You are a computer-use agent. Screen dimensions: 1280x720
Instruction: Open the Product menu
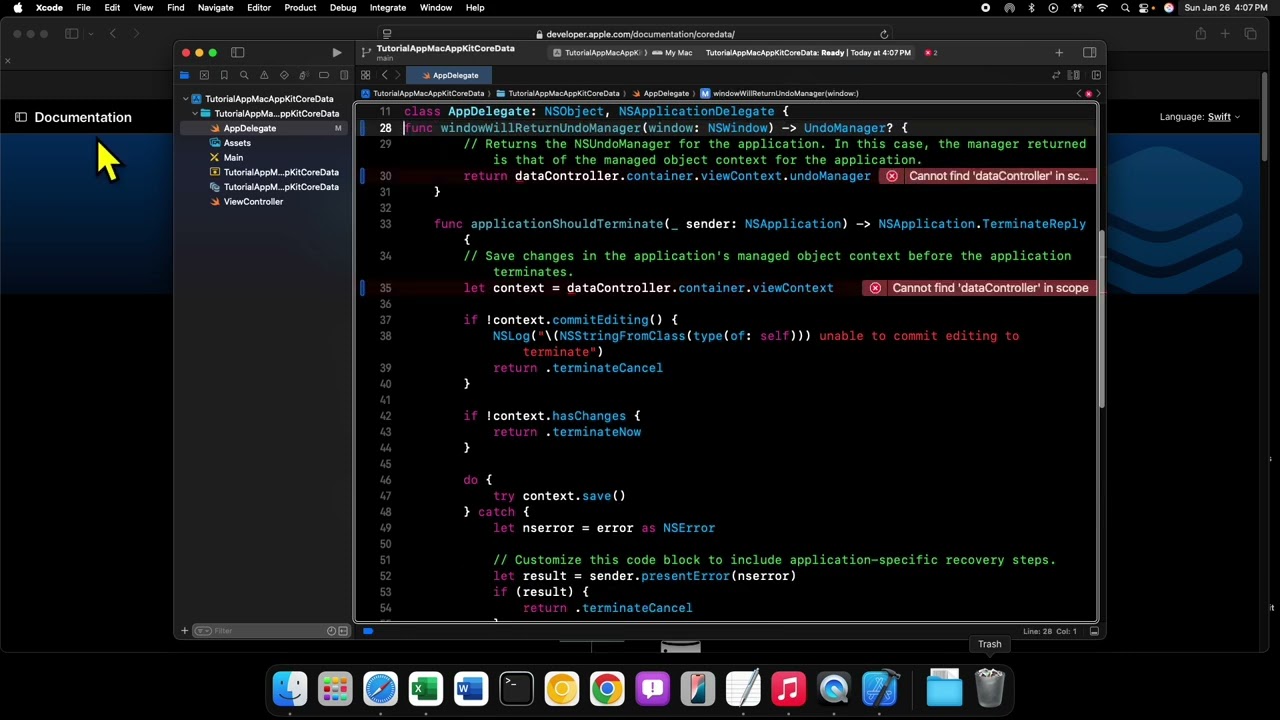tap(300, 8)
